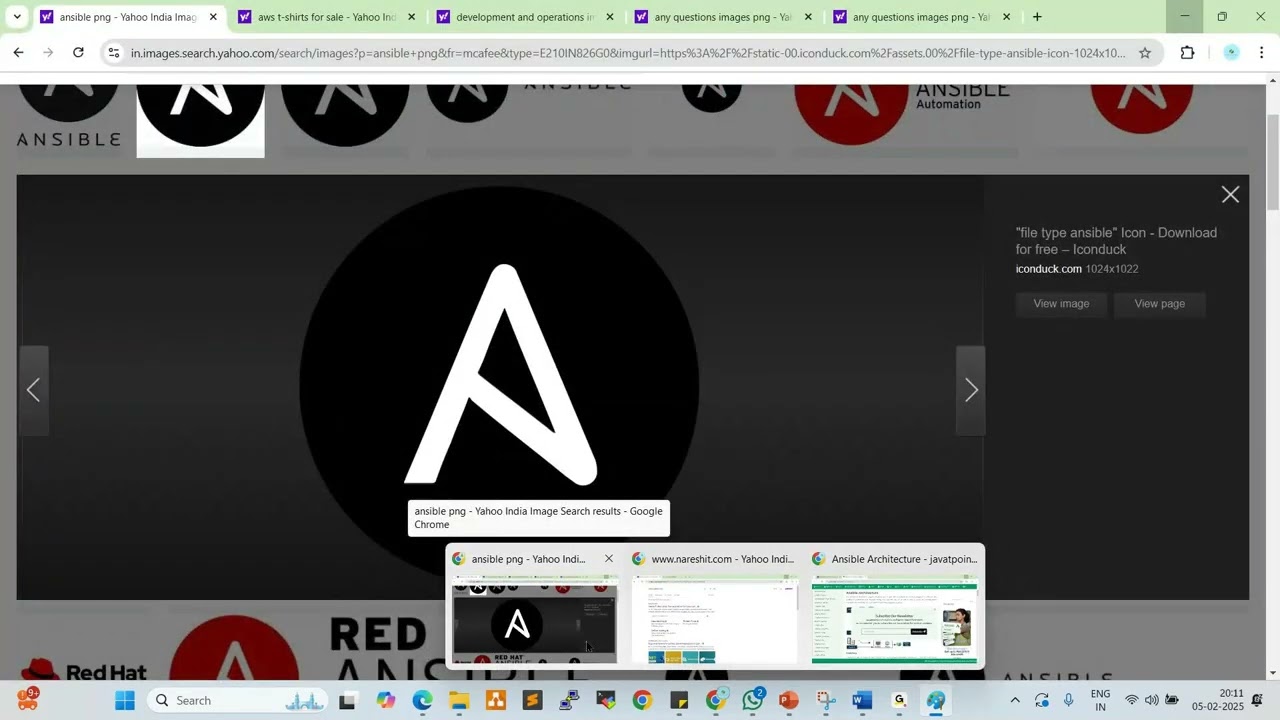The image size is (1280, 720).
Task: Open WhatsApp from the taskbar
Action: 753,701
